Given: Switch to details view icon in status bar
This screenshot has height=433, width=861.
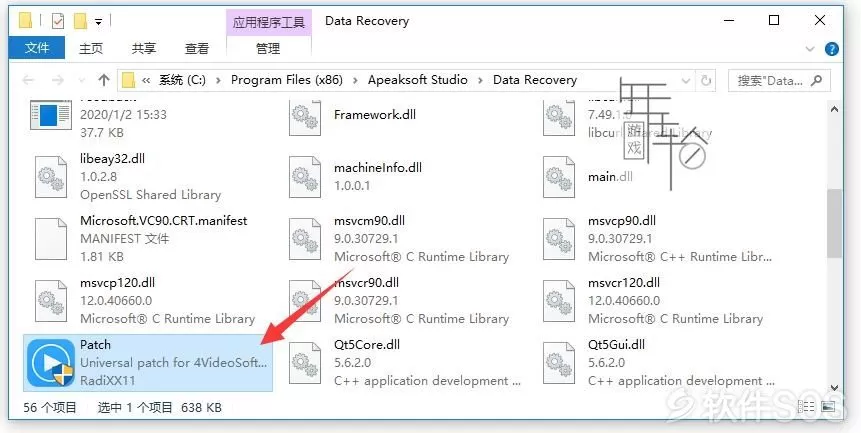Looking at the screenshot, I should pyautogui.click(x=806, y=407).
